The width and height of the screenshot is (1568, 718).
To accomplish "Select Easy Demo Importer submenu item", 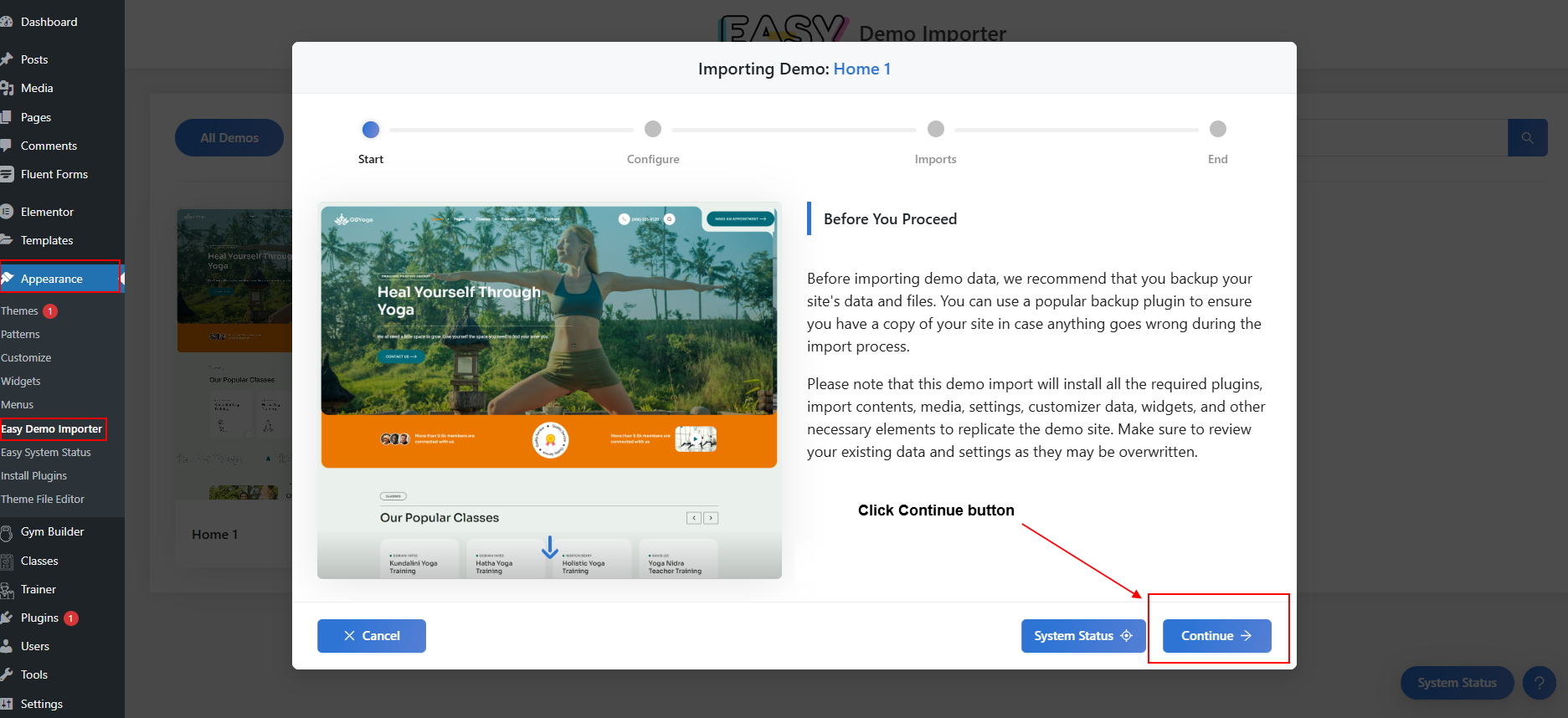I will pos(52,428).
